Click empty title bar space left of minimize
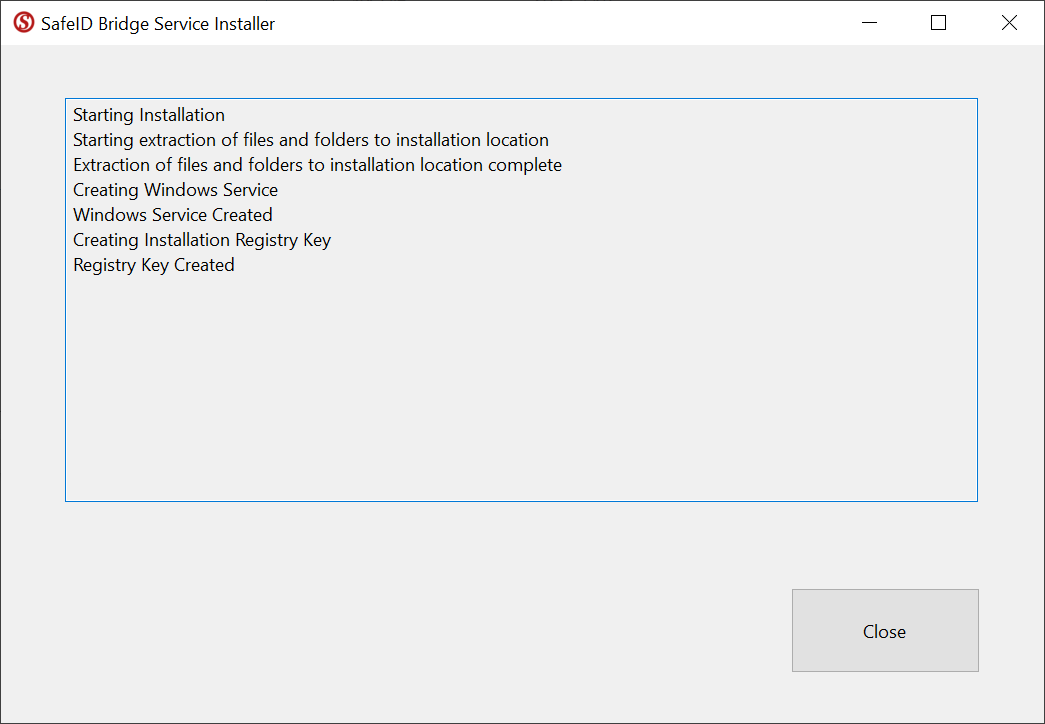This screenshot has height=724, width=1045. pos(600,23)
